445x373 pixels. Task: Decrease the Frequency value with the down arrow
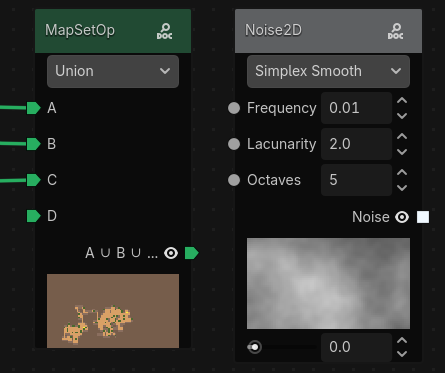402,116
